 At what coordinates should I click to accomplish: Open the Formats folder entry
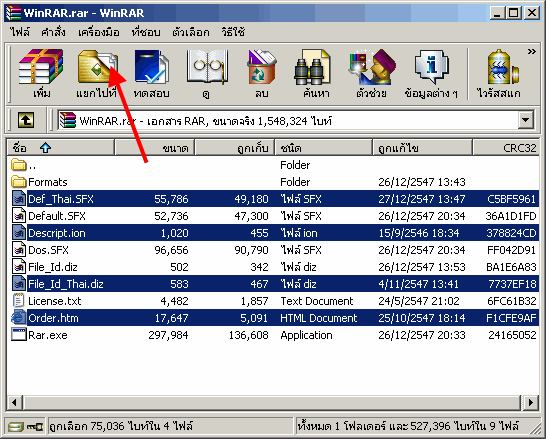tap(48, 182)
